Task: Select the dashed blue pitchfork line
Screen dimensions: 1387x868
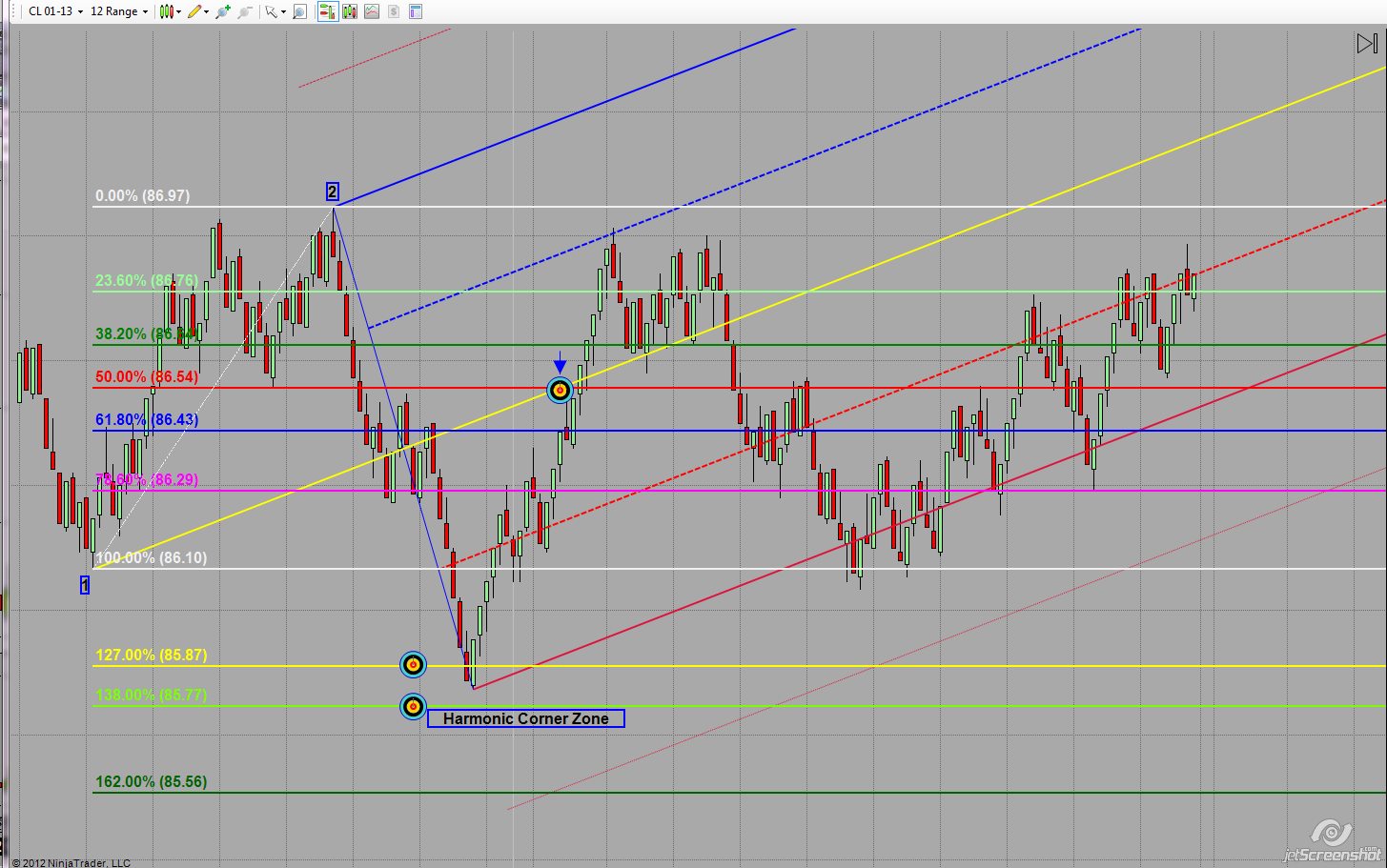Action: point(753,178)
